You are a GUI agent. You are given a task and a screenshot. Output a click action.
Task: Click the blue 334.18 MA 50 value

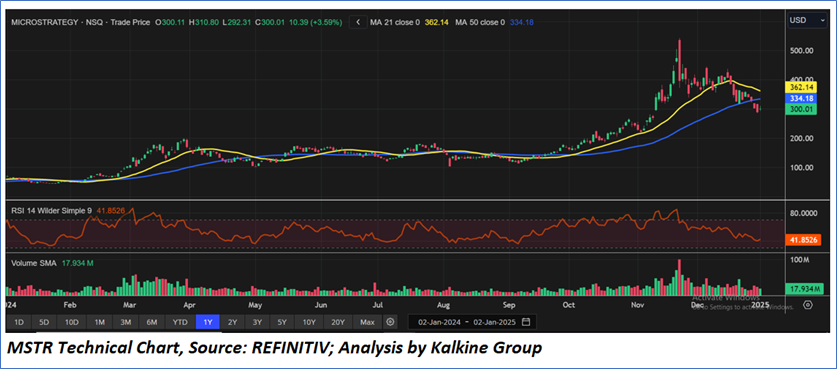coord(522,22)
